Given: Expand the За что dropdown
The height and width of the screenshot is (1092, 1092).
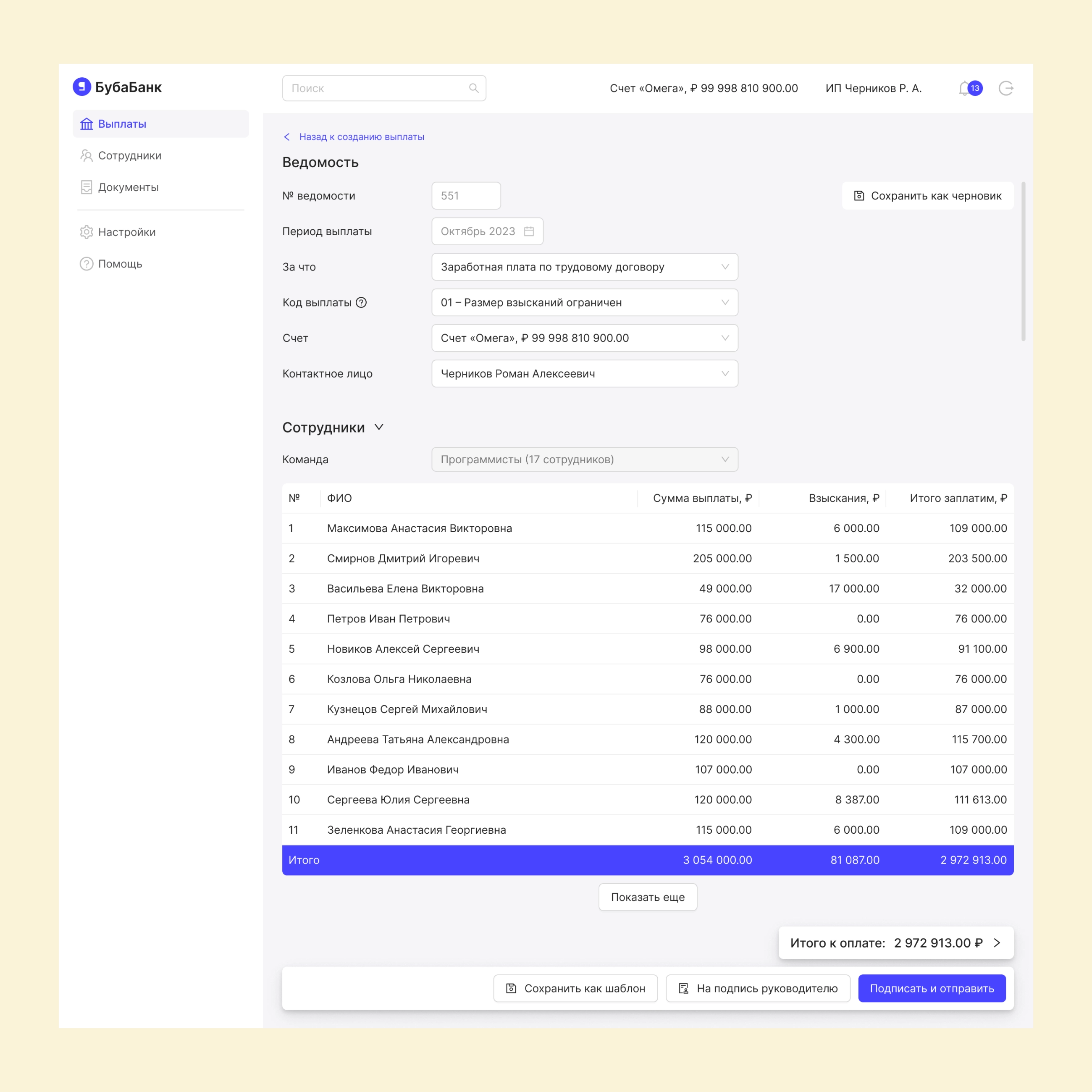Looking at the screenshot, I should [x=585, y=267].
